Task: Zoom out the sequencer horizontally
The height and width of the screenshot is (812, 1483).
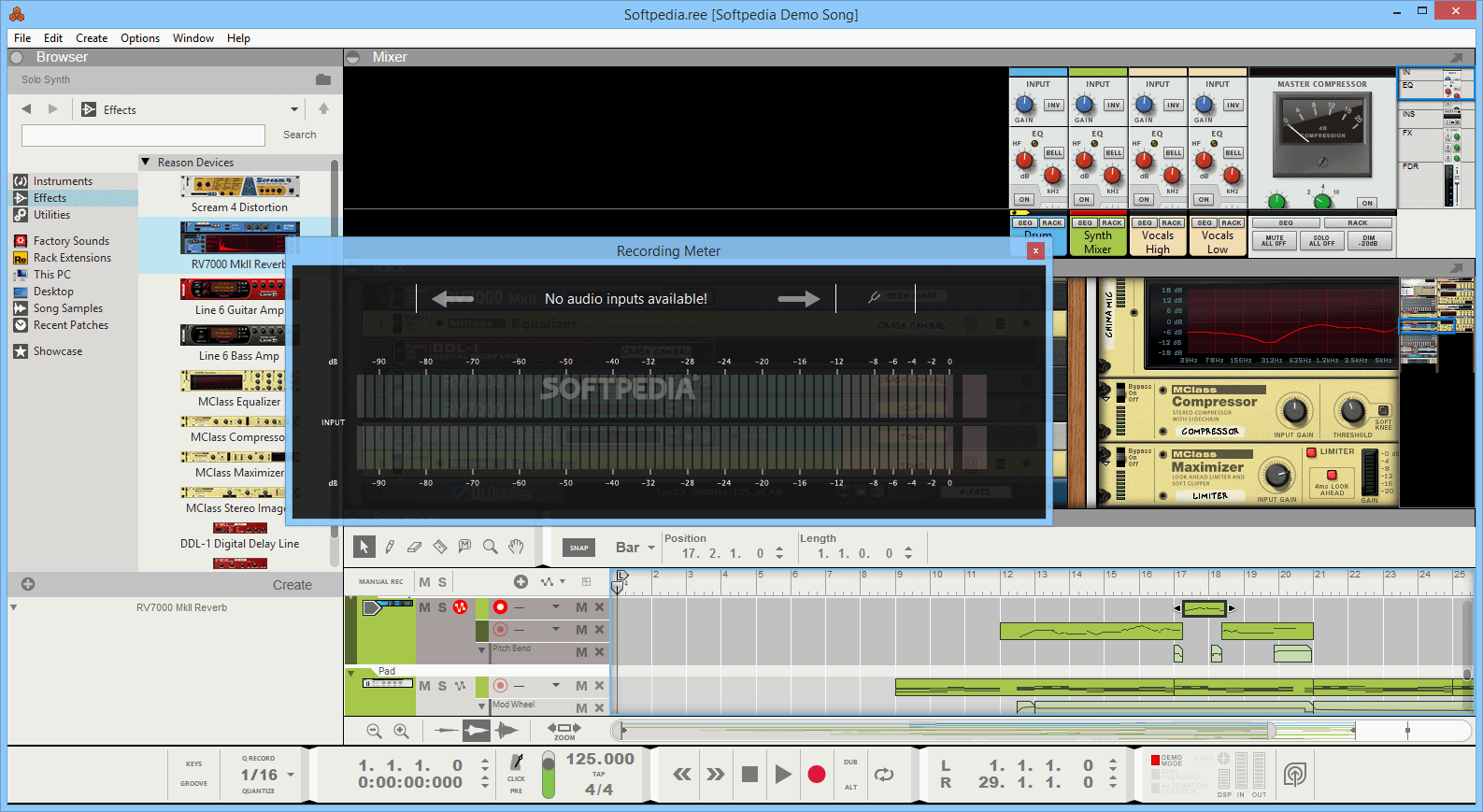Action: point(374,731)
